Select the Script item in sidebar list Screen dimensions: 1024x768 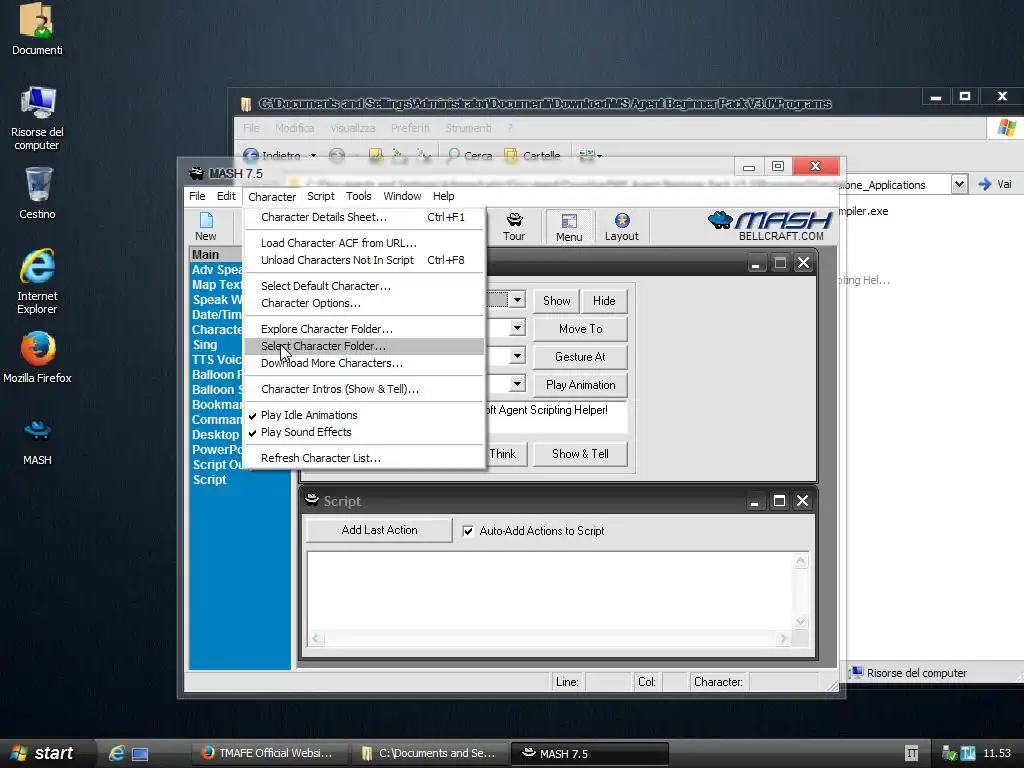pos(210,479)
